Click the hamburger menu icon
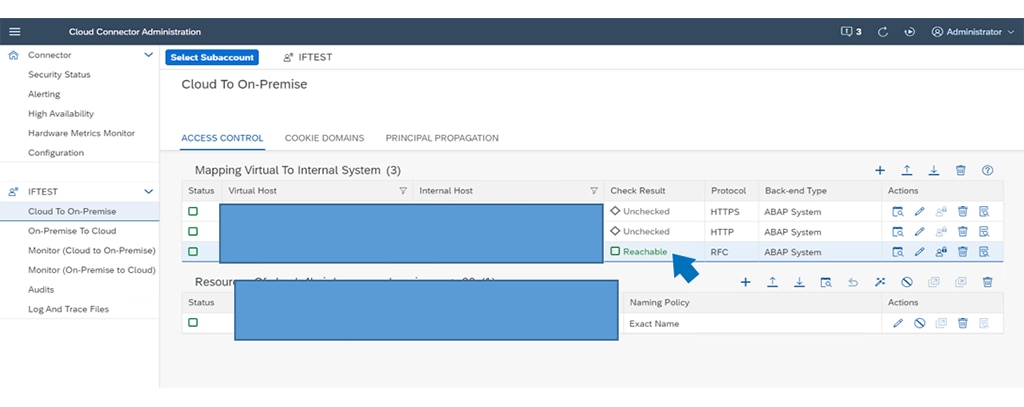 [14, 32]
